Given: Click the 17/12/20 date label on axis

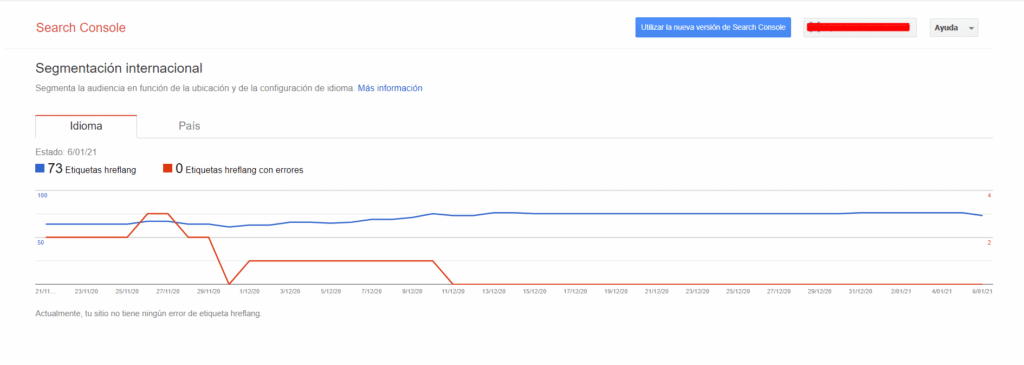Looking at the screenshot, I should 575,291.
